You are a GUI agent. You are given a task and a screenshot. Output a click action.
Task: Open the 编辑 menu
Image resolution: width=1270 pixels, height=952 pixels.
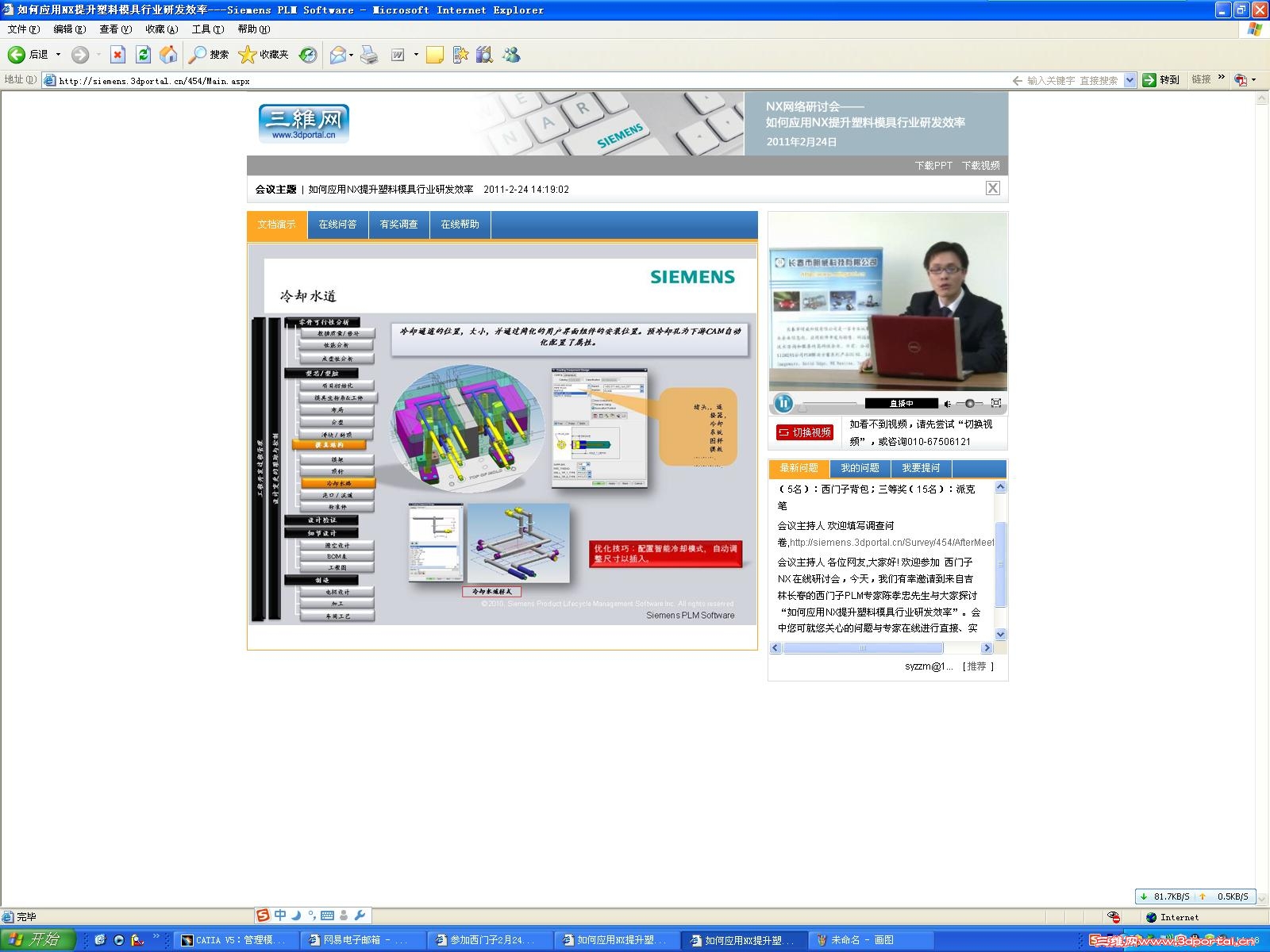coord(69,29)
